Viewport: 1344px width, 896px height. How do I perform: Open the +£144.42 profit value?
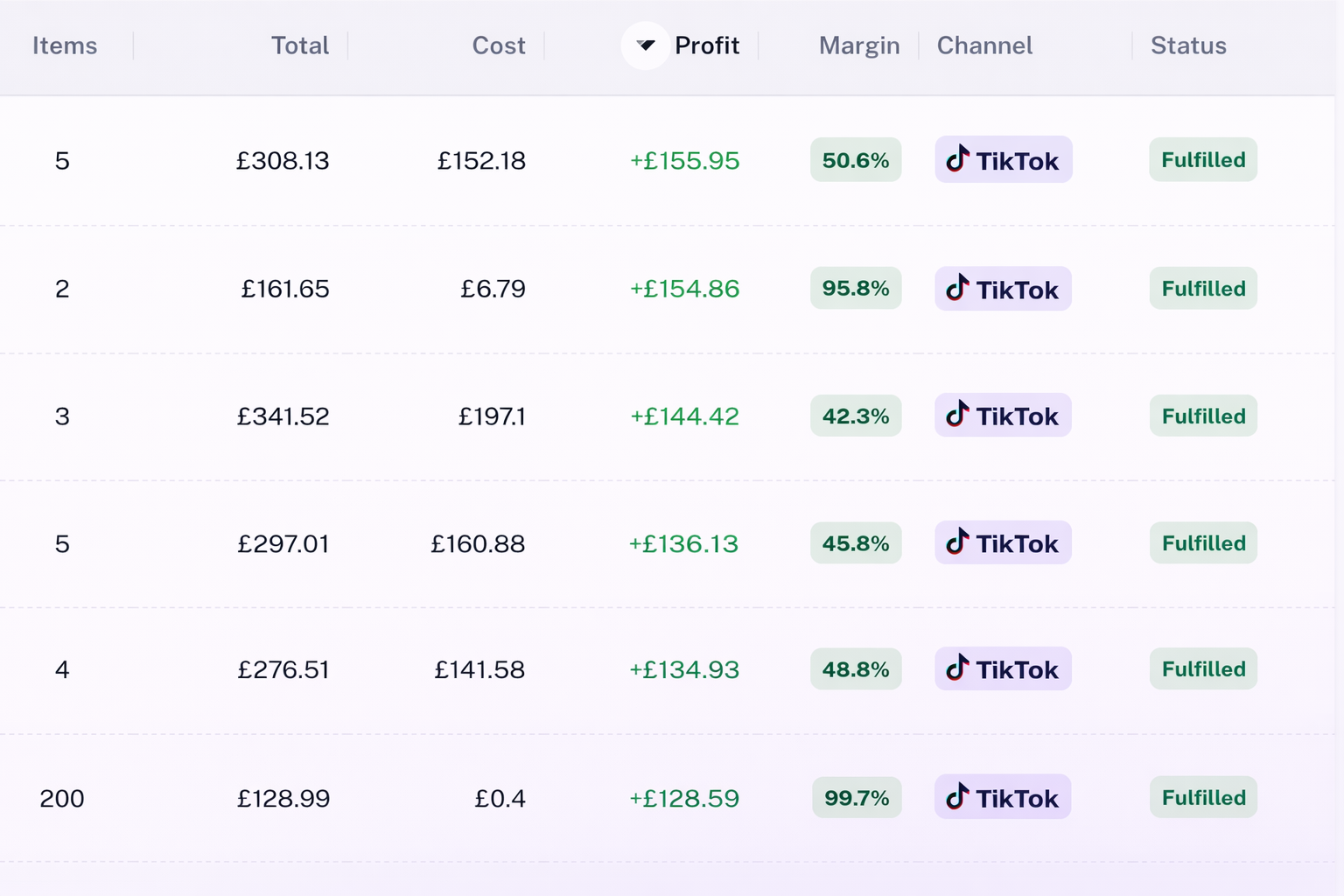tap(684, 416)
